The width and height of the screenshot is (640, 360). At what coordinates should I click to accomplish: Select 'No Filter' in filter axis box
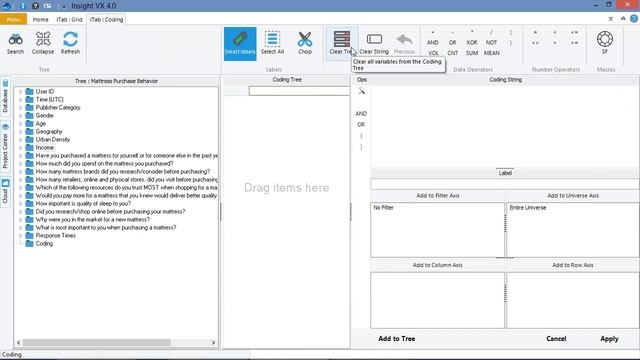tap(383, 208)
